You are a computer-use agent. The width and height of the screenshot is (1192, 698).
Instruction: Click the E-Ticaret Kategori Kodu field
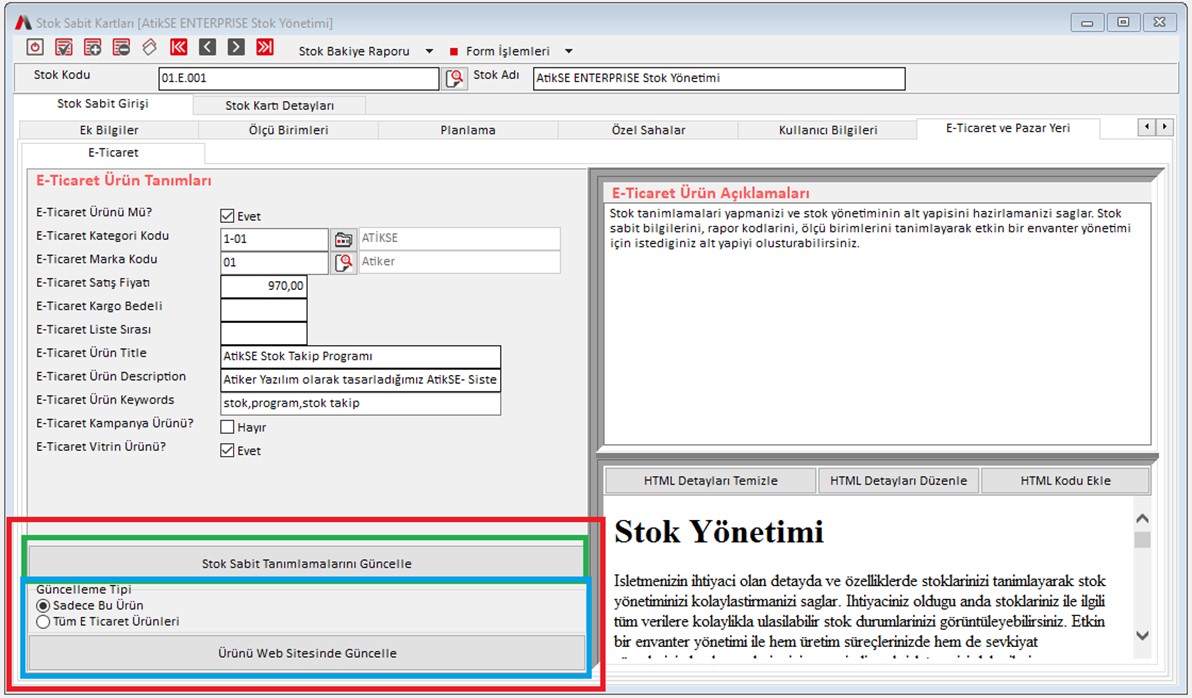[x=274, y=240]
